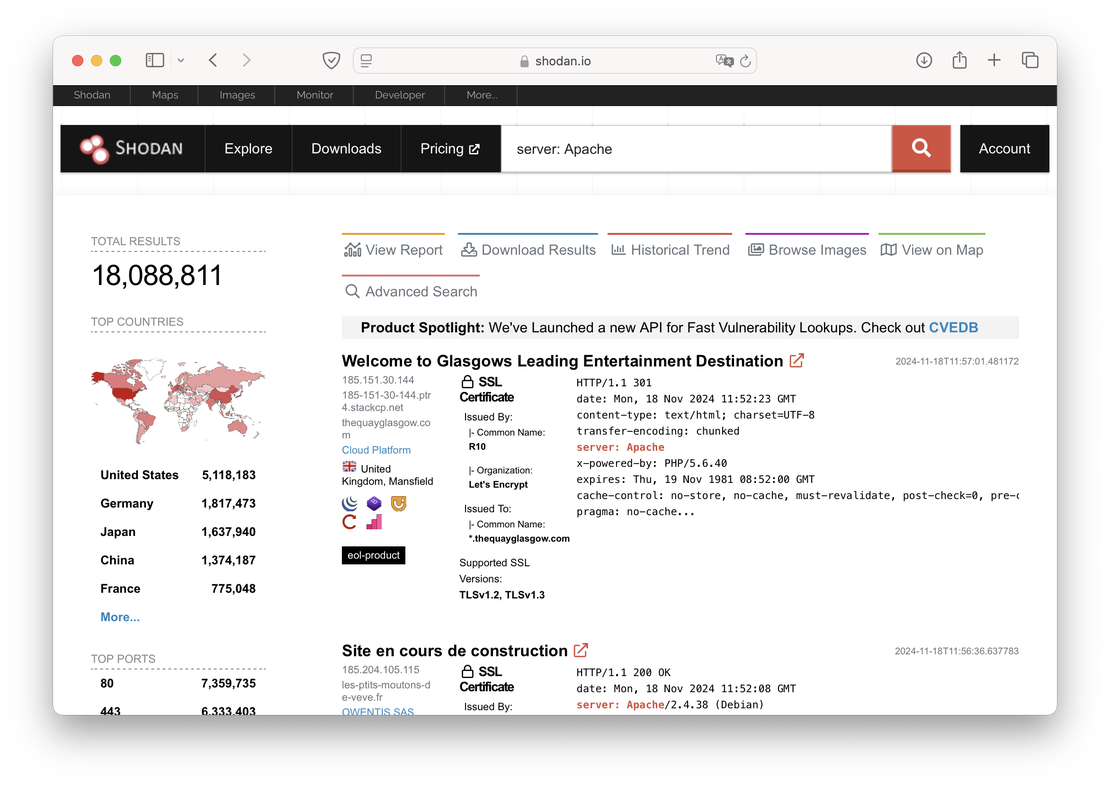This screenshot has width=1110, height=785.
Task: Switch to the Monitor tab
Action: point(314,95)
